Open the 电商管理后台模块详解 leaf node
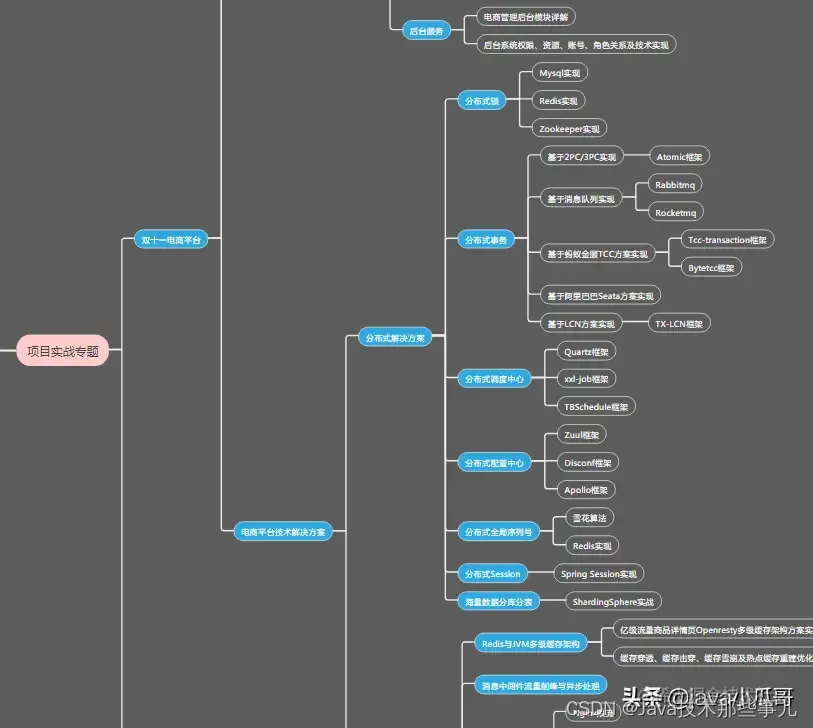Viewport: 813px width, 728px height. click(526, 17)
